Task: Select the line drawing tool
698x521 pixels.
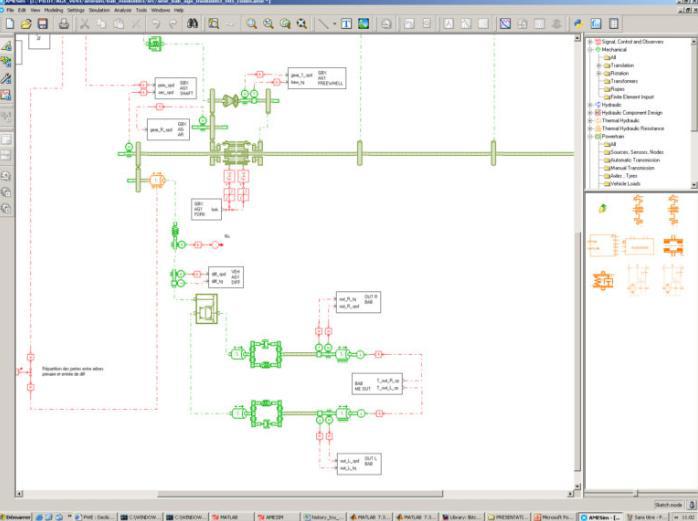Action: (324, 24)
